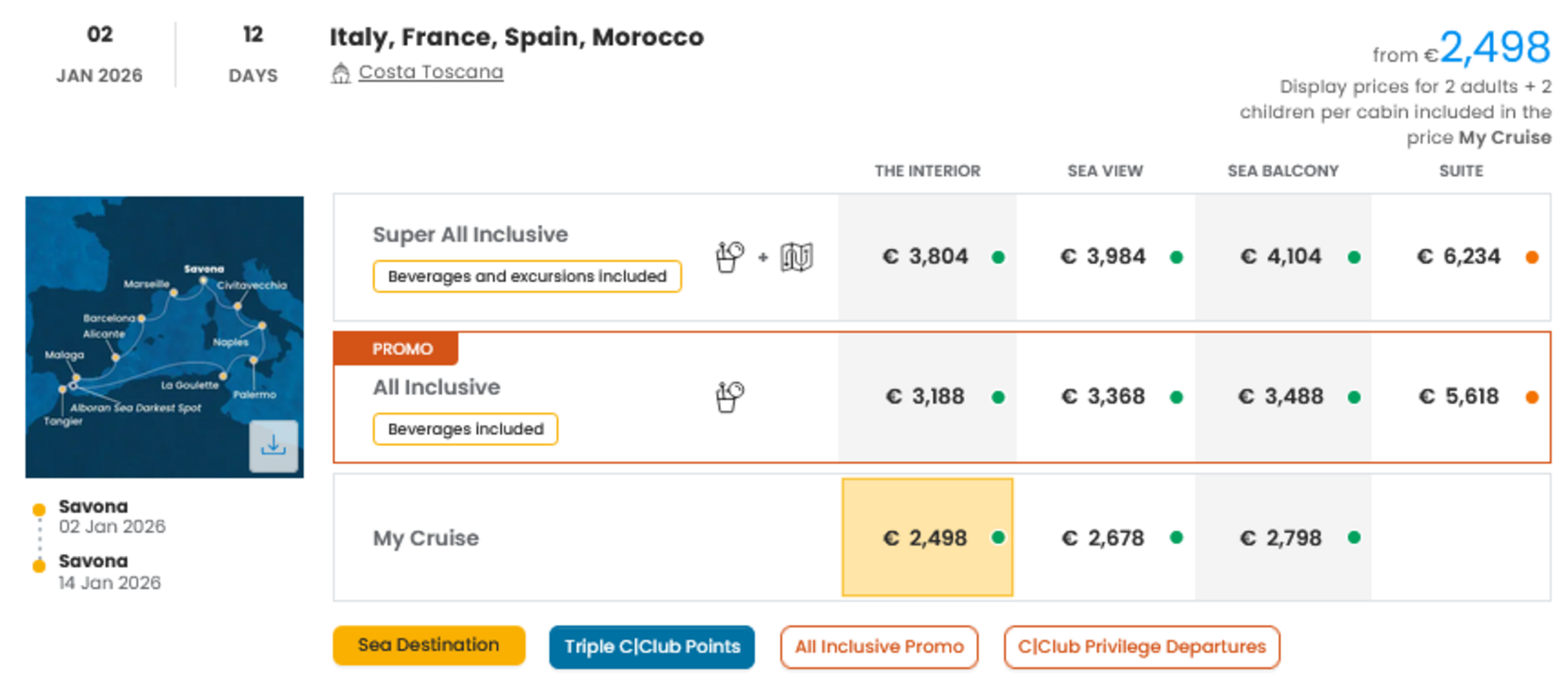Viewport: 1568px width, 680px height.
Task: Click the drinks icon in Super All Inclusive row
Action: 730,257
